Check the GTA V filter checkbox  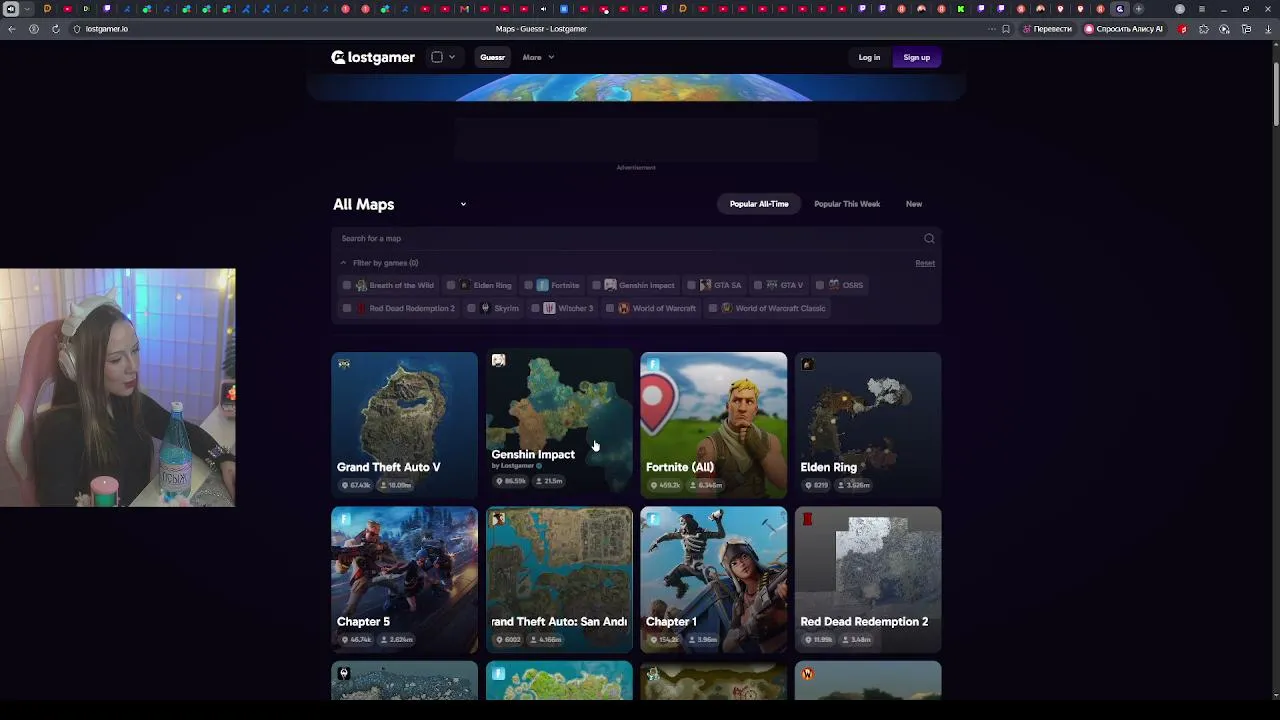[757, 285]
